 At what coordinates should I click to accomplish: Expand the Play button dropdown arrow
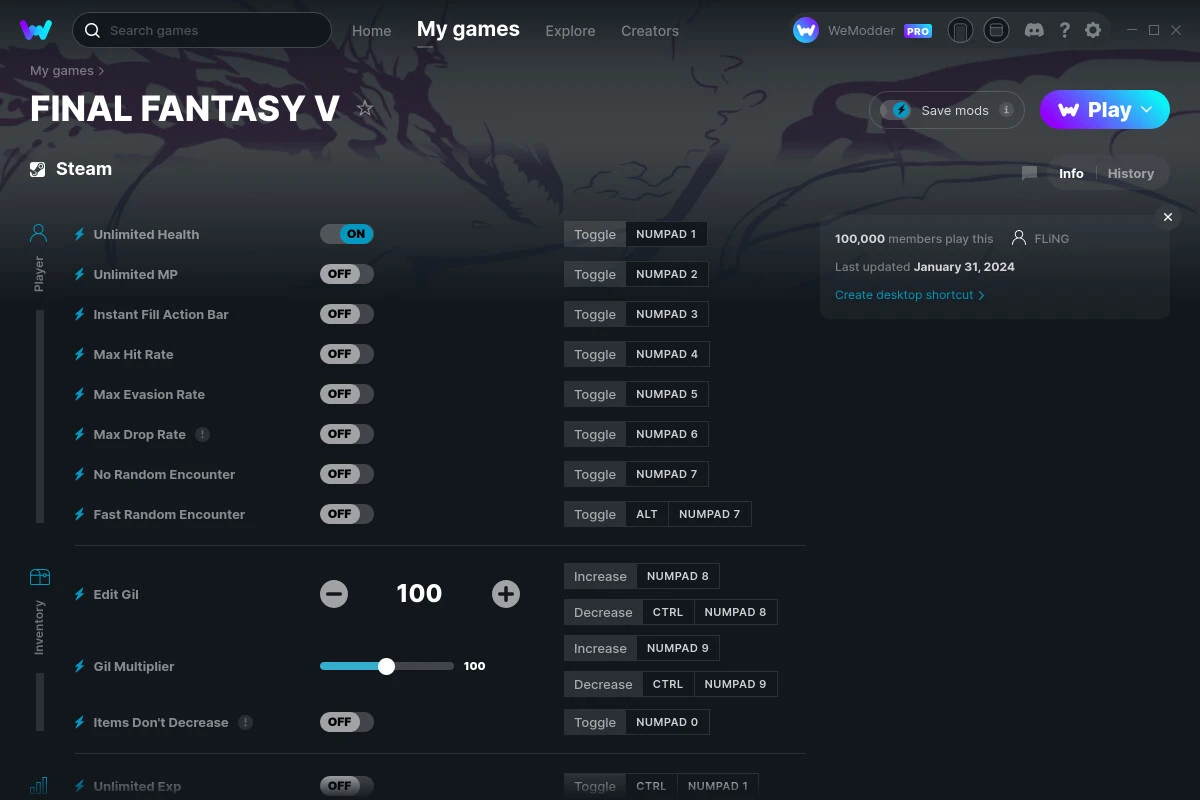pos(1147,110)
